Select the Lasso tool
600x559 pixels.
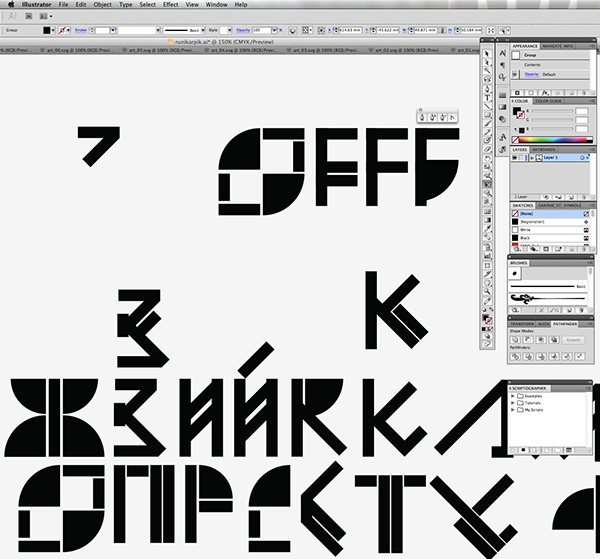point(487,80)
